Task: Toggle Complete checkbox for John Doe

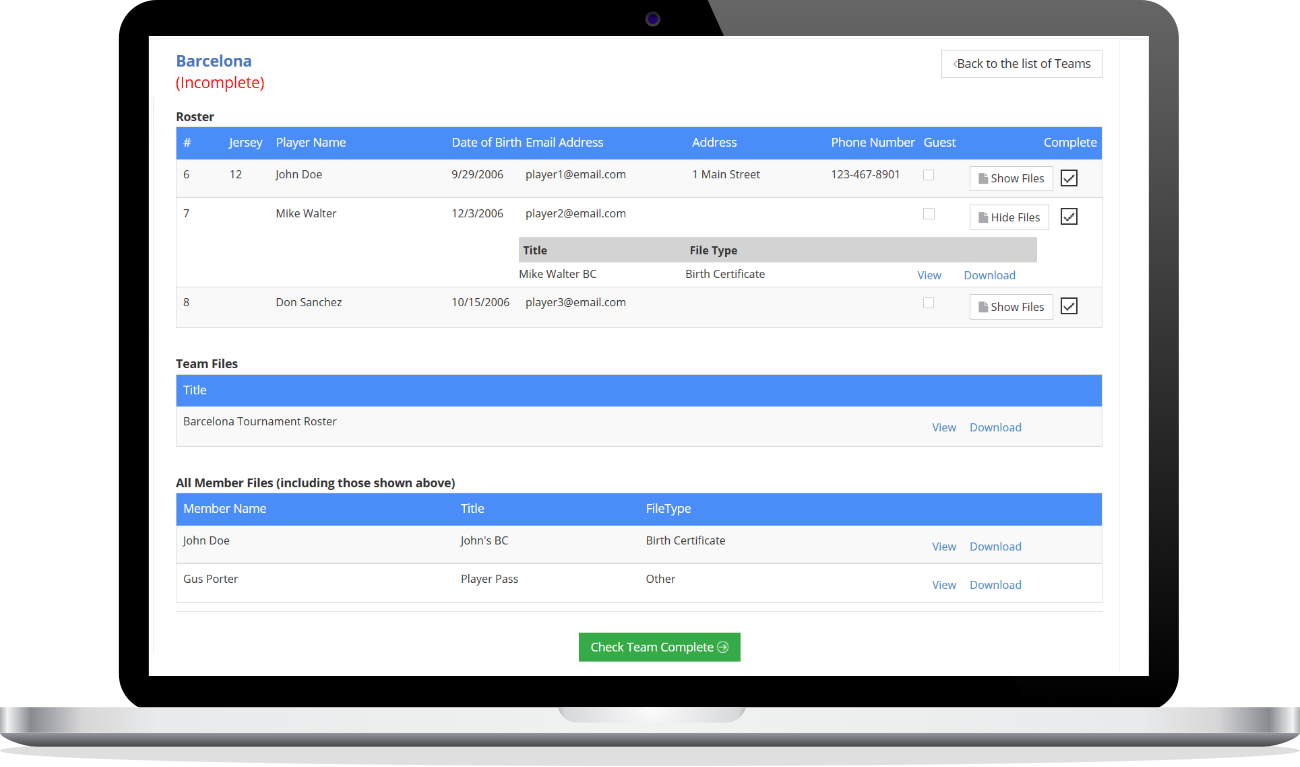Action: tap(1069, 178)
